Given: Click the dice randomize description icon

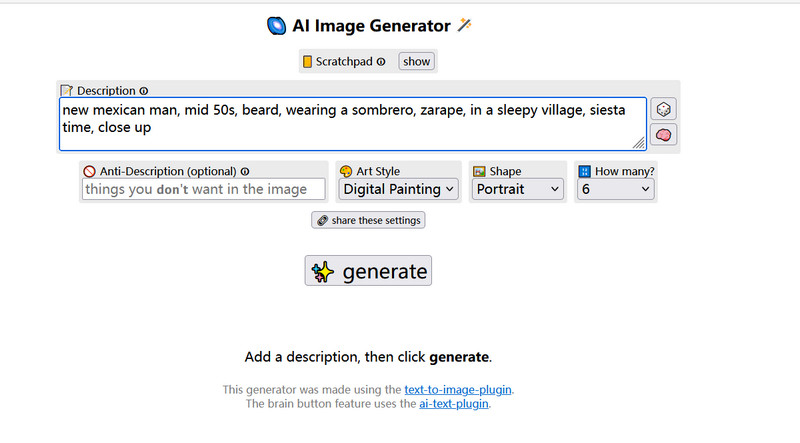Looking at the screenshot, I should point(663,109).
